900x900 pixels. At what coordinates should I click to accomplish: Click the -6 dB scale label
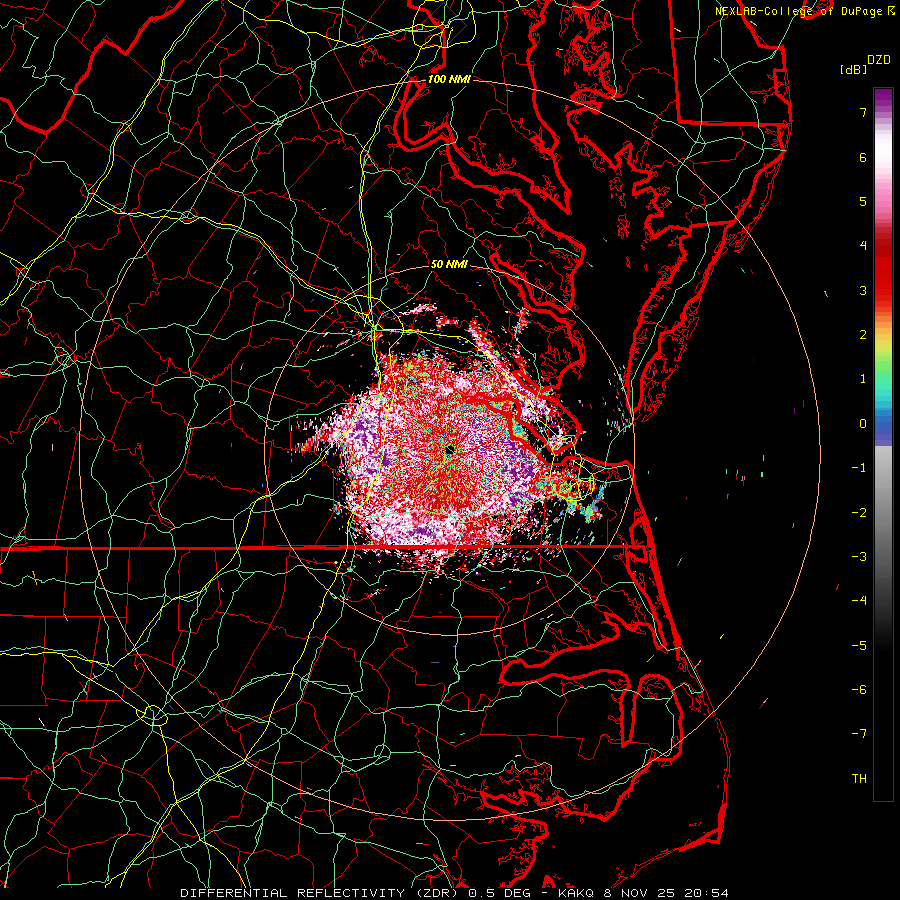859,689
